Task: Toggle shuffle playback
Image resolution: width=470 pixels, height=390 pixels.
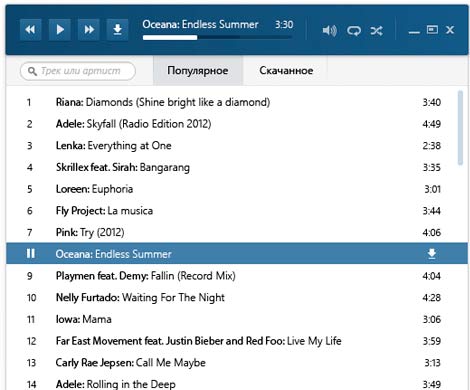Action: coord(376,31)
